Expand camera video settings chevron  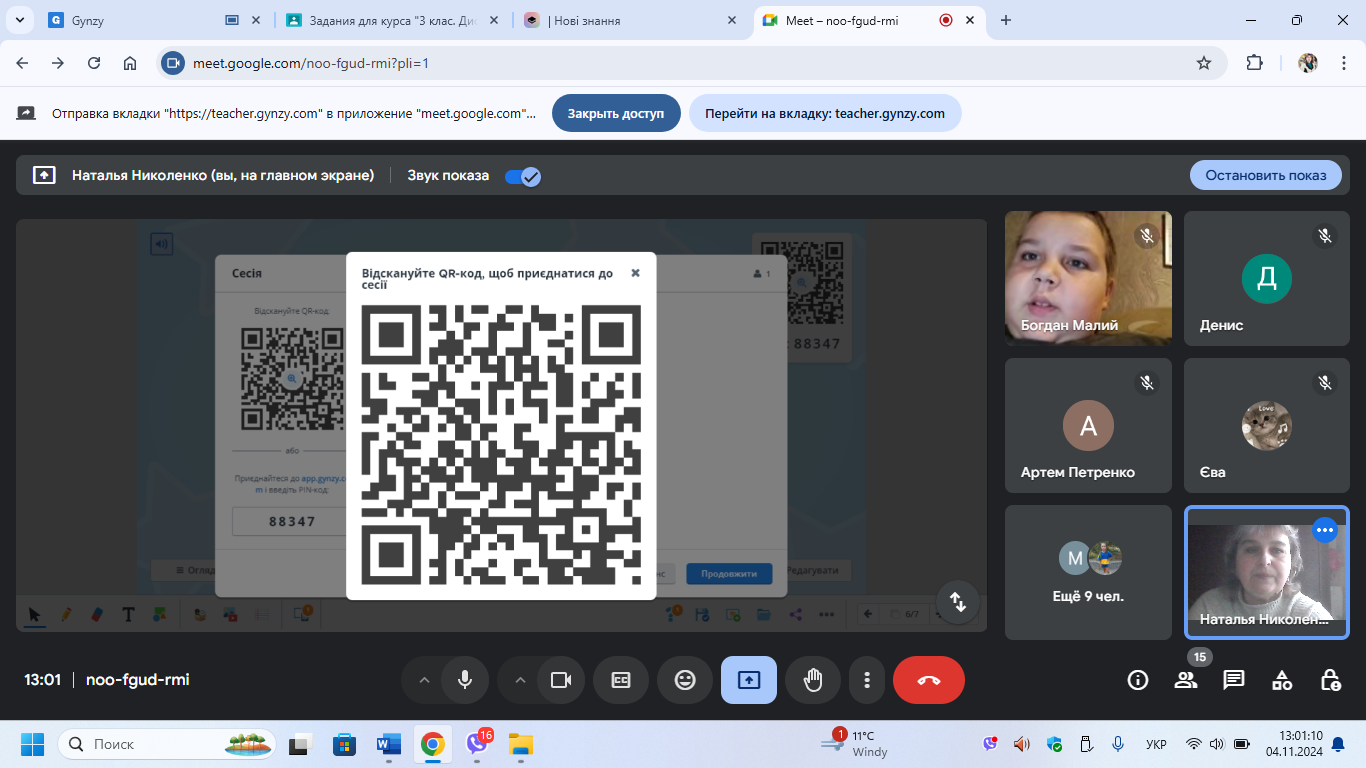point(520,680)
